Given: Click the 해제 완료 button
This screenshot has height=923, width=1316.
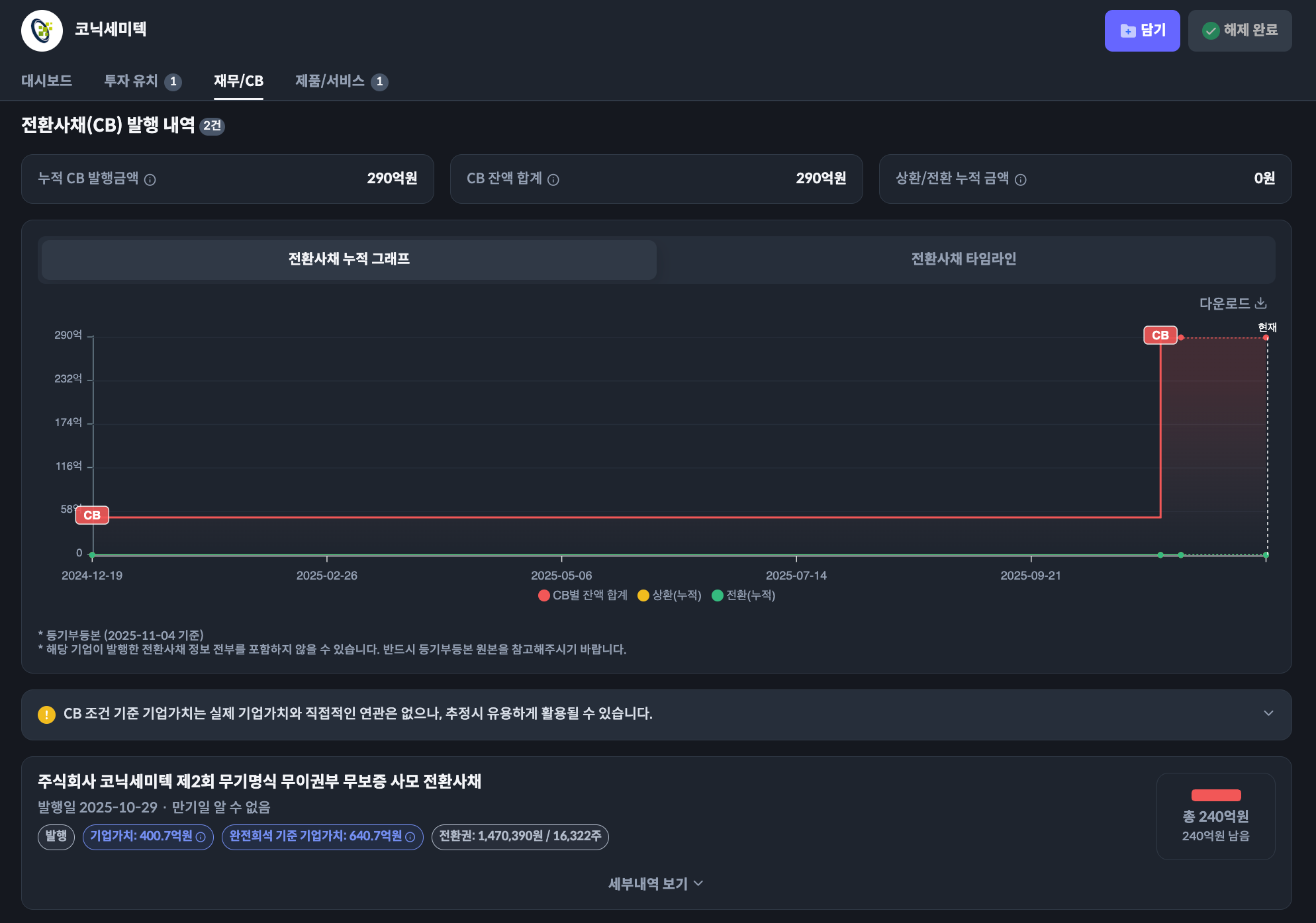Looking at the screenshot, I should point(1239,30).
